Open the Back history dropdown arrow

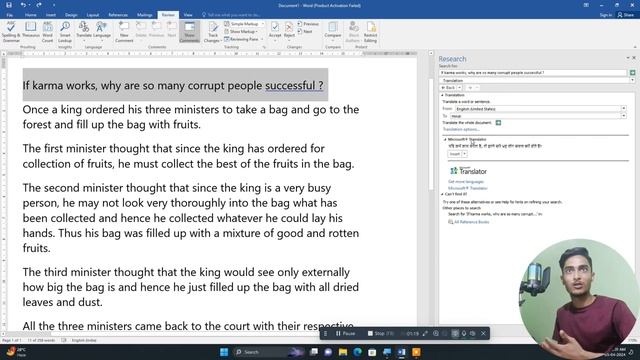[460, 88]
